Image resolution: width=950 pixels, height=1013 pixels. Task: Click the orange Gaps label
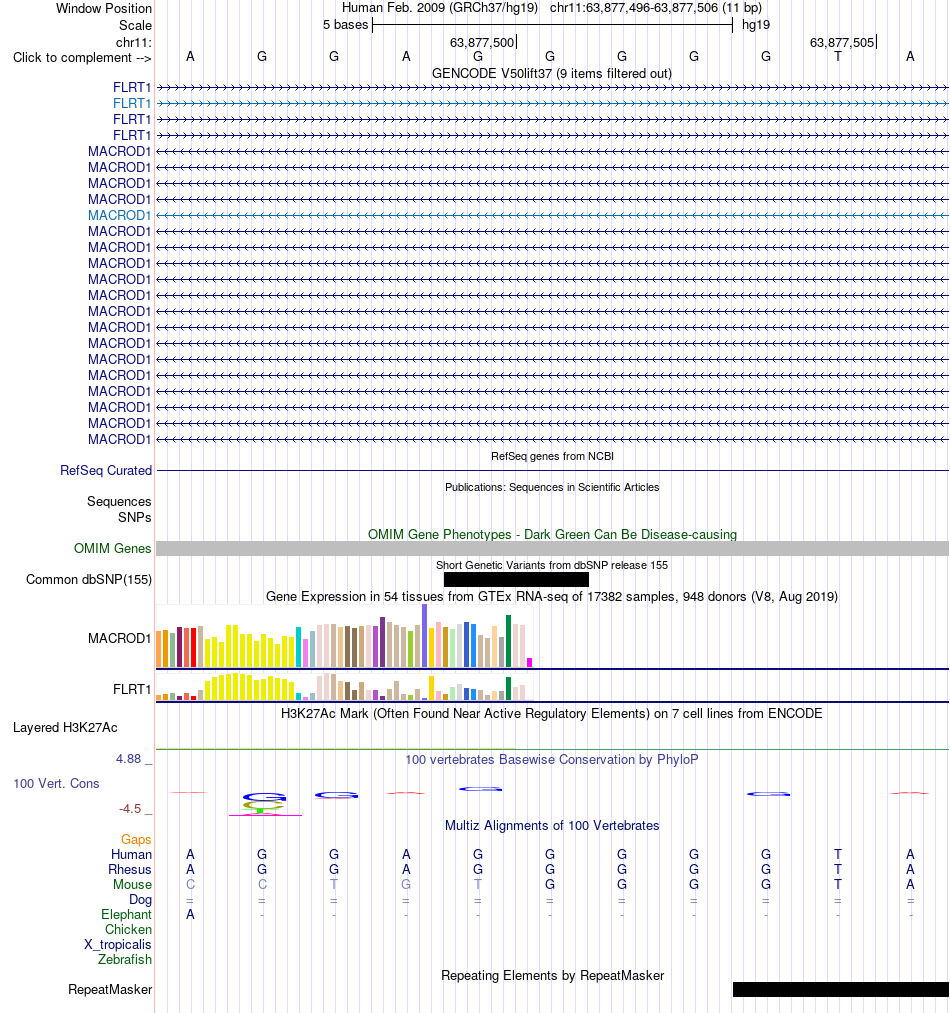coord(136,839)
